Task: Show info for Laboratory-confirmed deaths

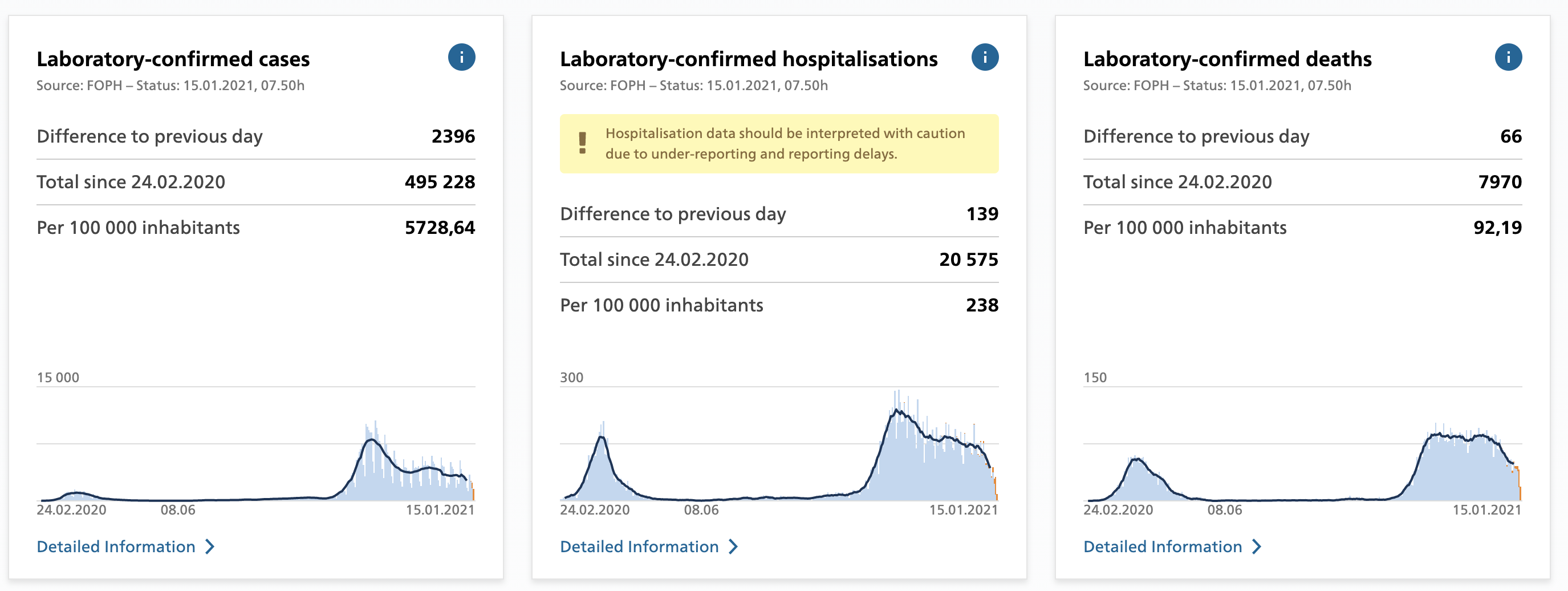Action: [x=1508, y=58]
